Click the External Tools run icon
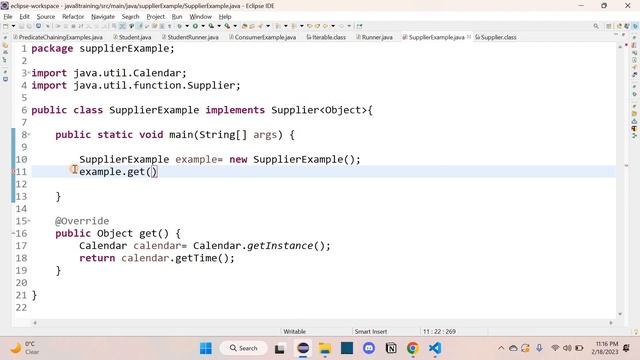 point(227,26)
